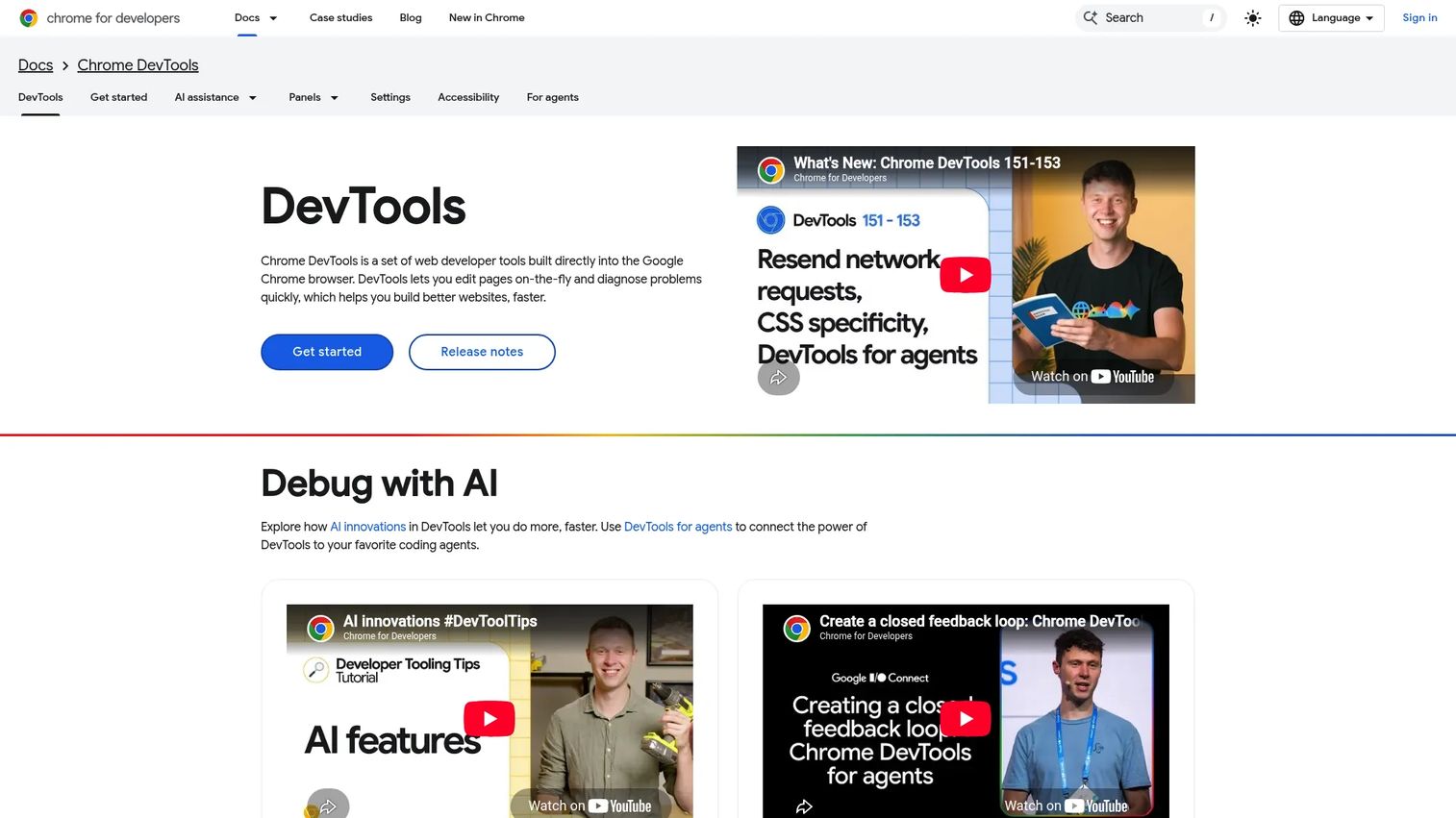
Task: Click the channel avatar on the AI innovations video
Action: click(x=320, y=629)
